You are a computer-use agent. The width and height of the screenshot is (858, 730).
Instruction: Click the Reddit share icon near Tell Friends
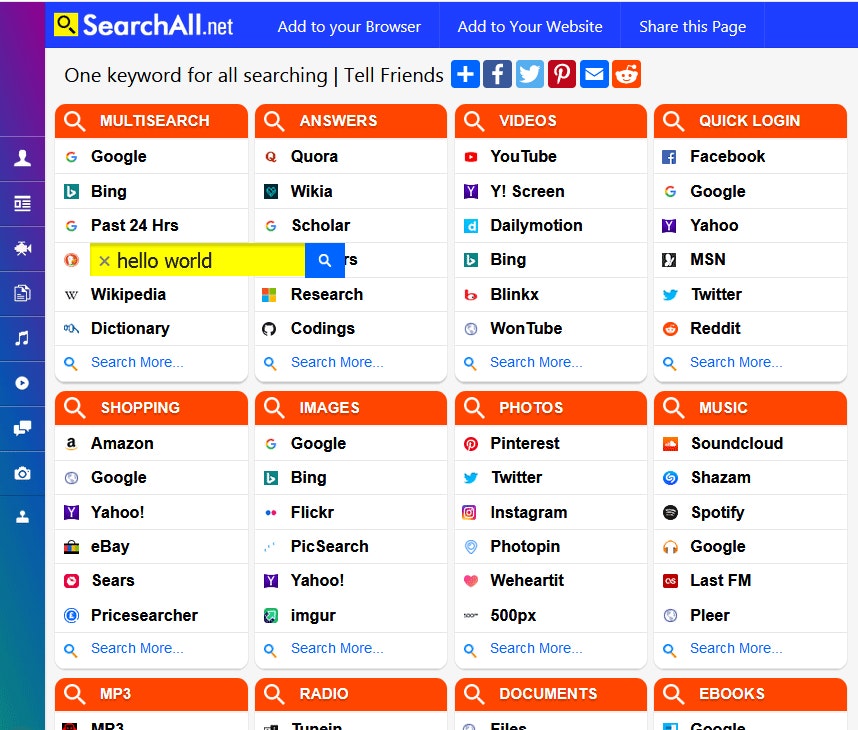click(627, 73)
